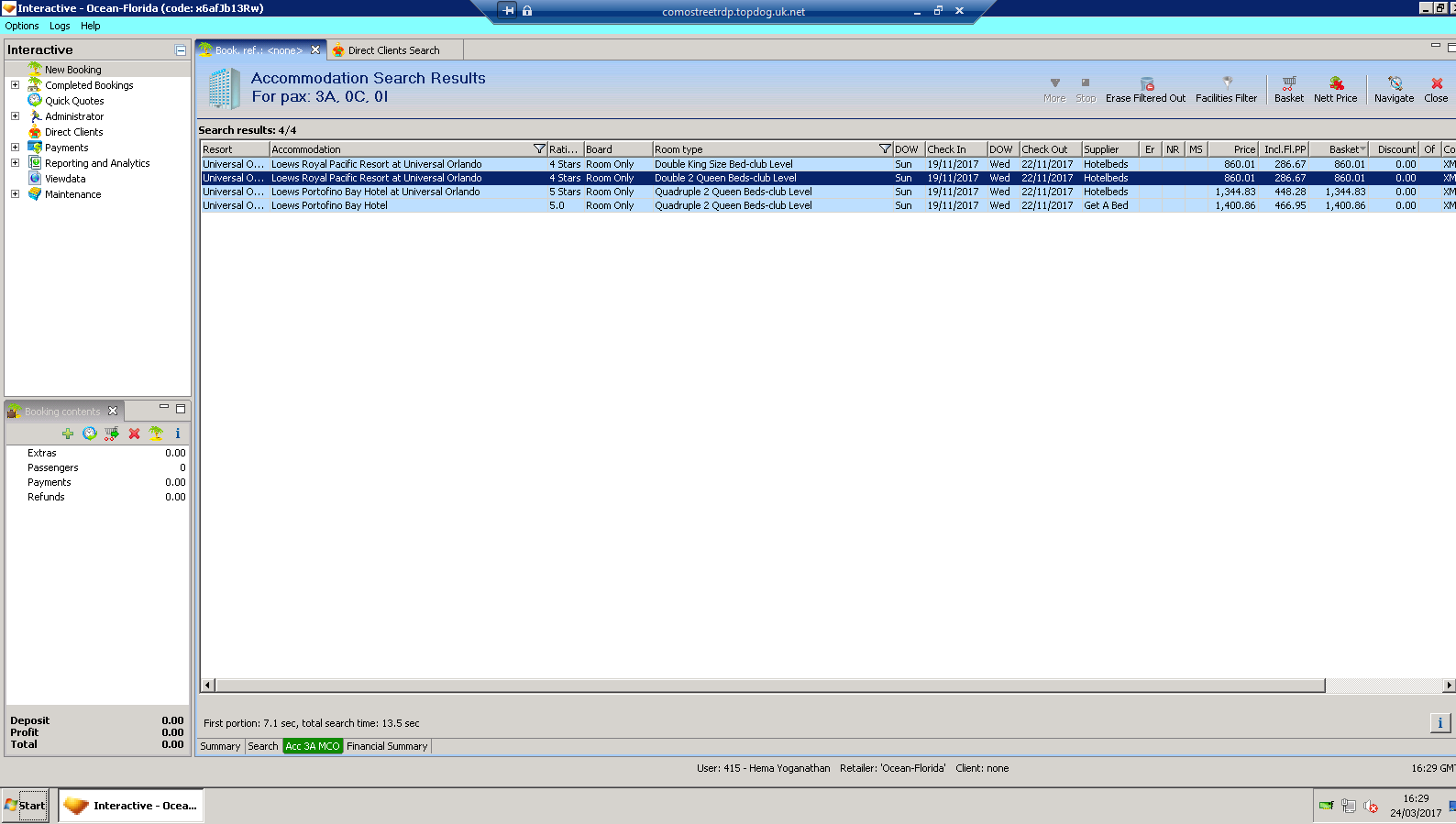
Task: Switch to the Summary bottom tab
Action: pyautogui.click(x=220, y=746)
